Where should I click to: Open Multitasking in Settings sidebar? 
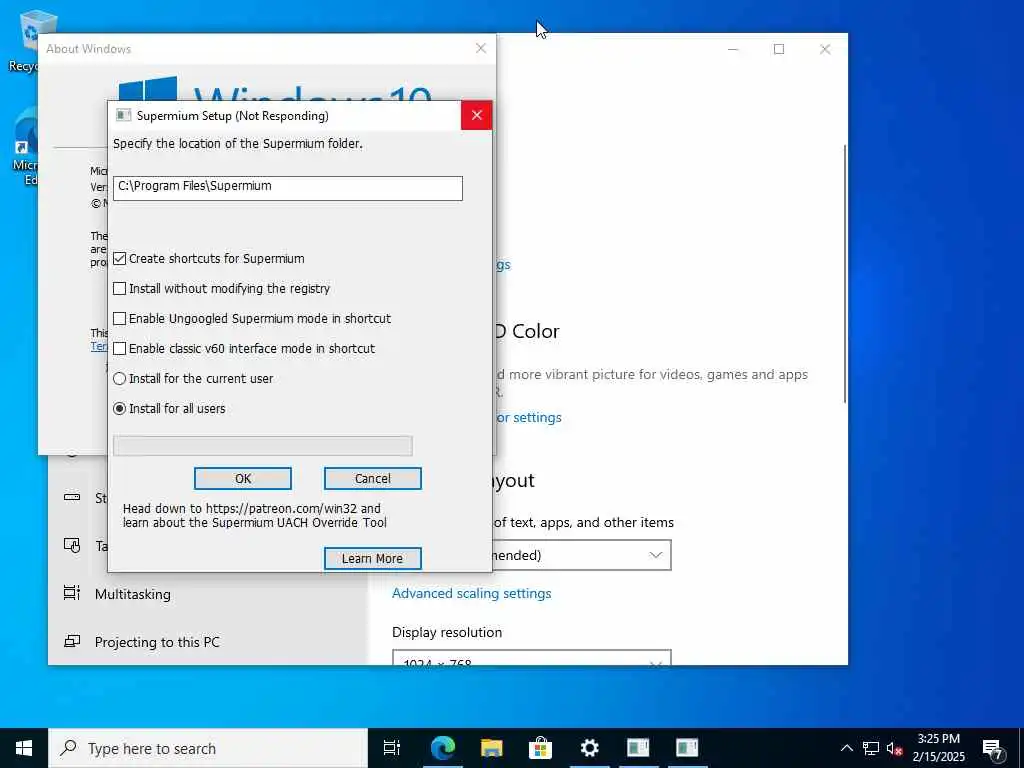133,594
